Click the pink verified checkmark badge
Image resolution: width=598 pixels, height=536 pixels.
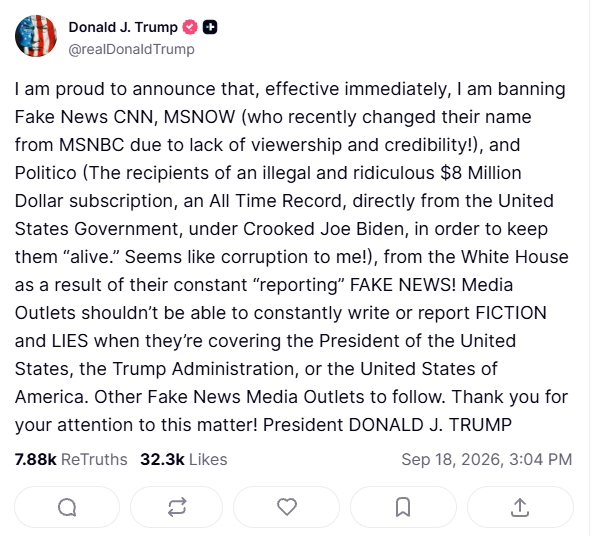(190, 27)
